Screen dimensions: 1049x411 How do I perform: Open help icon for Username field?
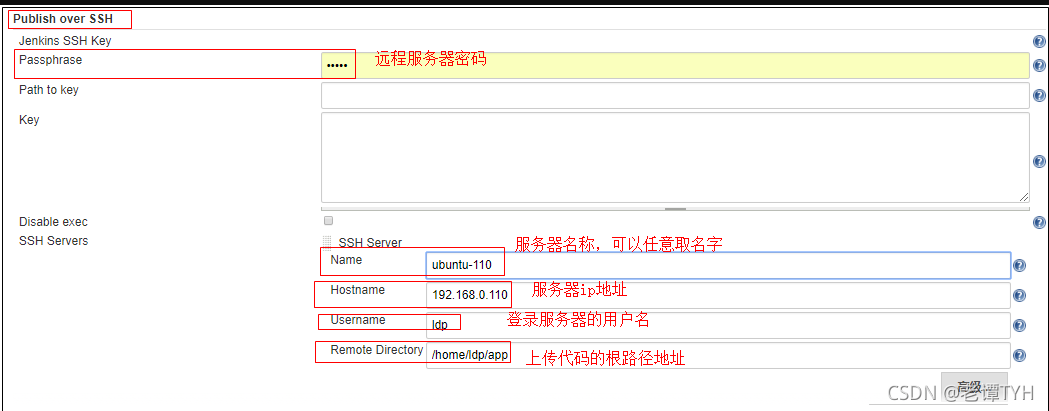(1020, 325)
